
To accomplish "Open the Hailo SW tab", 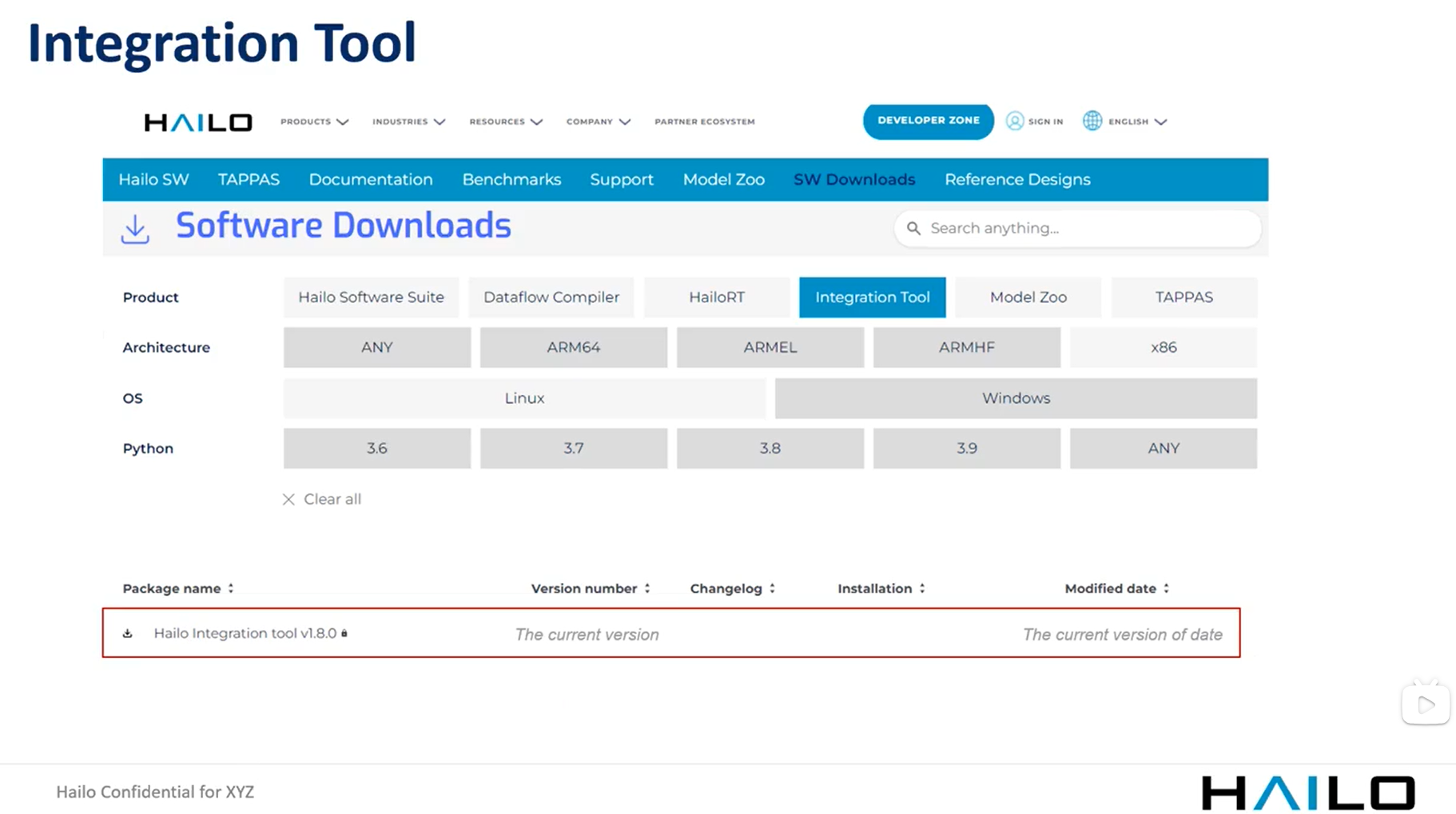I will (153, 179).
